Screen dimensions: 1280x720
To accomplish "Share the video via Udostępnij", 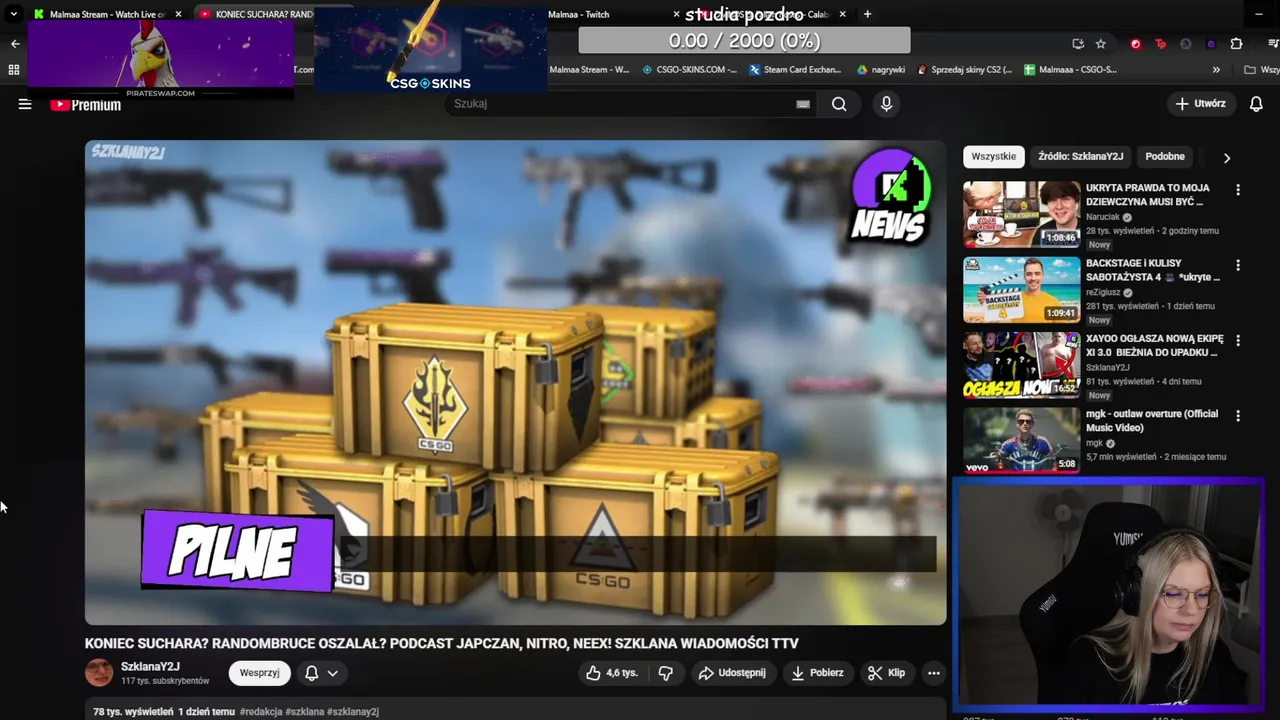I will (x=732, y=673).
